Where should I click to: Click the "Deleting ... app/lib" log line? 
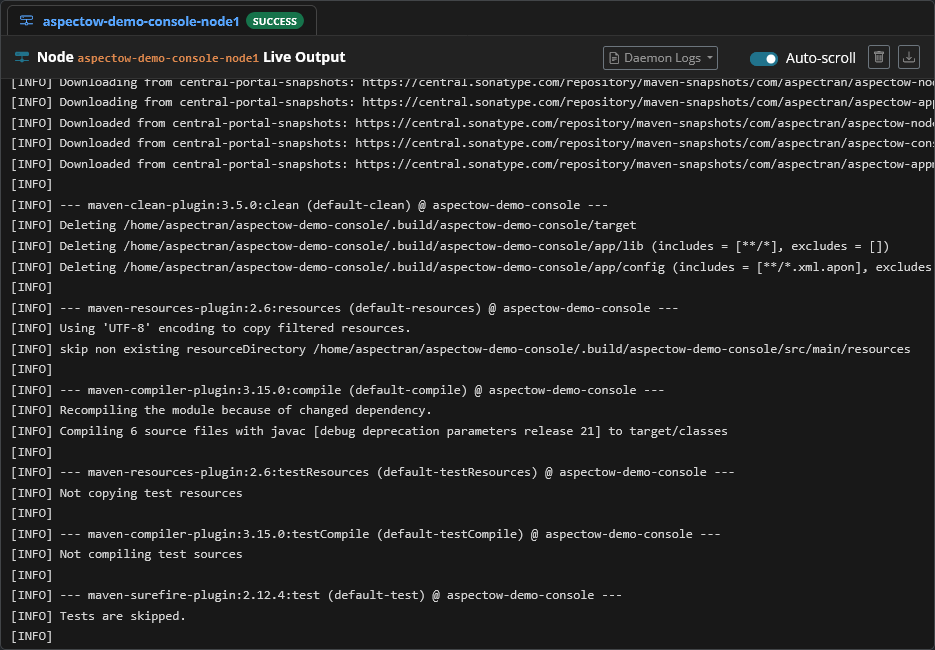(x=450, y=246)
